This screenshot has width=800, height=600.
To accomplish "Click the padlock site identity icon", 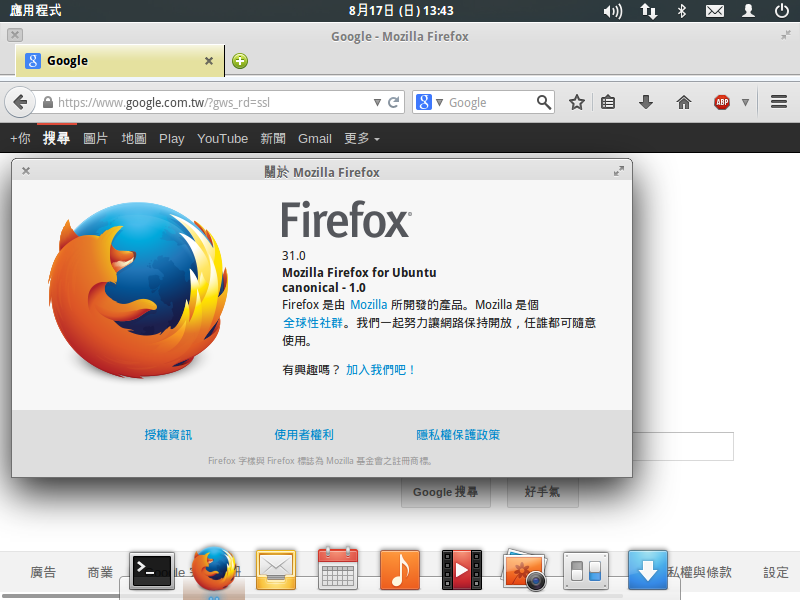I will [48, 103].
